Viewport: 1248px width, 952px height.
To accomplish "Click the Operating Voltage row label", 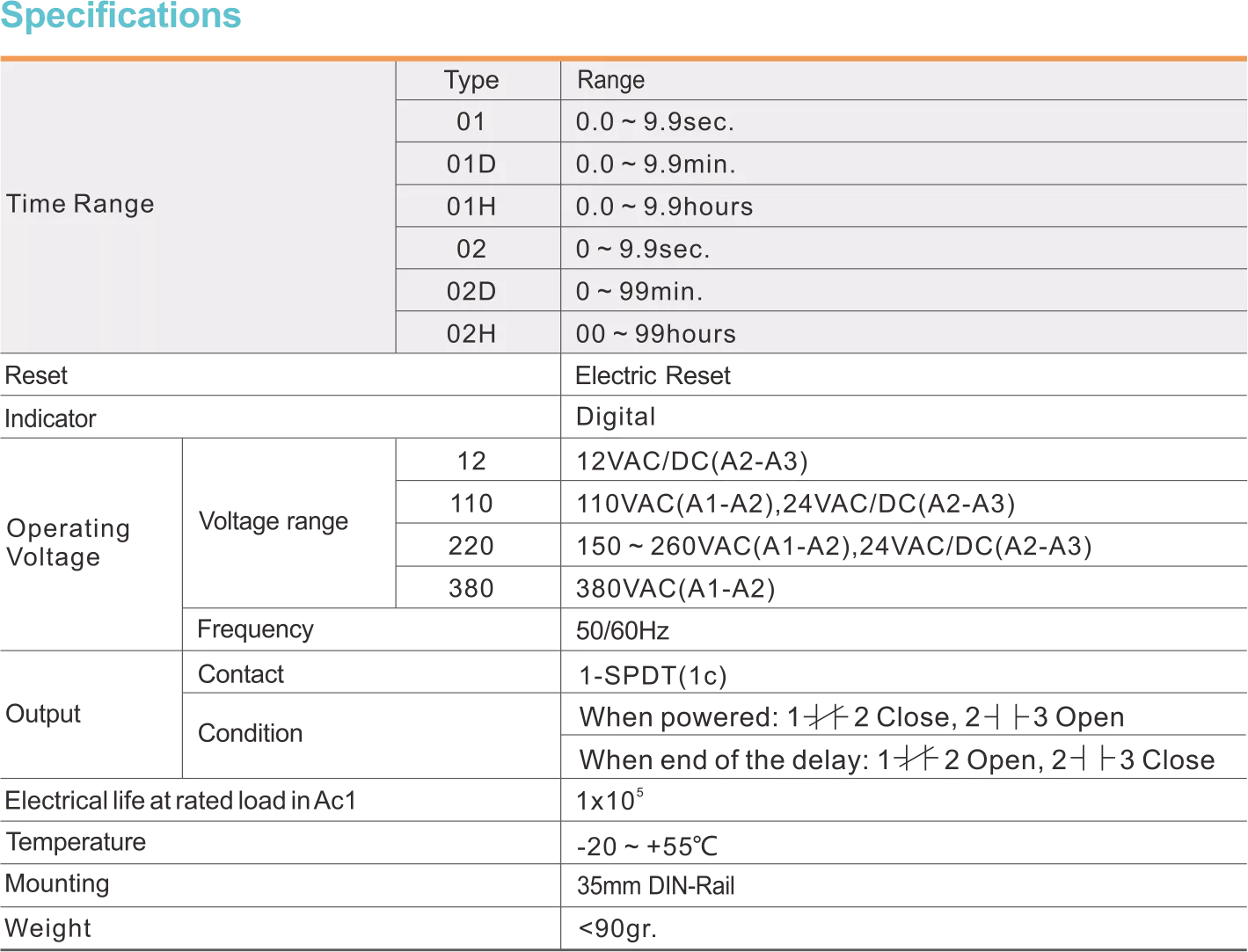I will click(69, 543).
